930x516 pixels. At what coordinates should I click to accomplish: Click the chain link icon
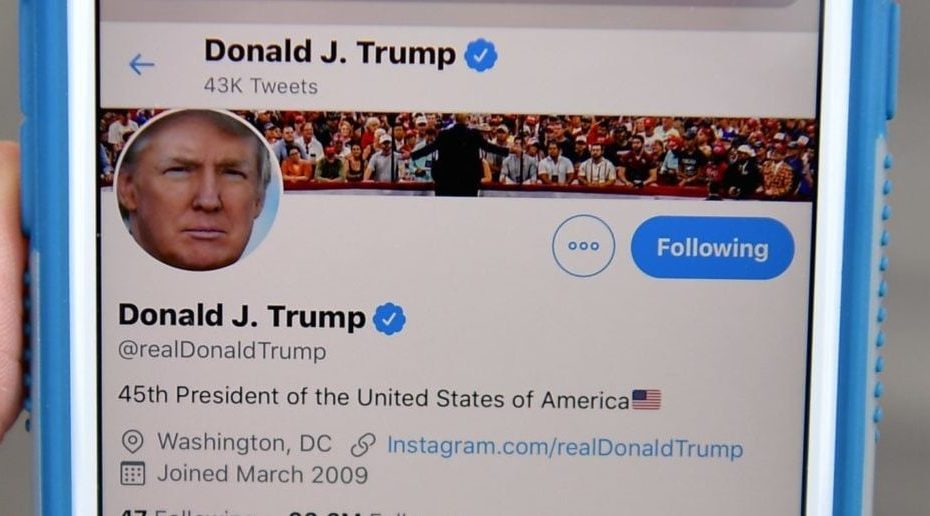point(362,445)
